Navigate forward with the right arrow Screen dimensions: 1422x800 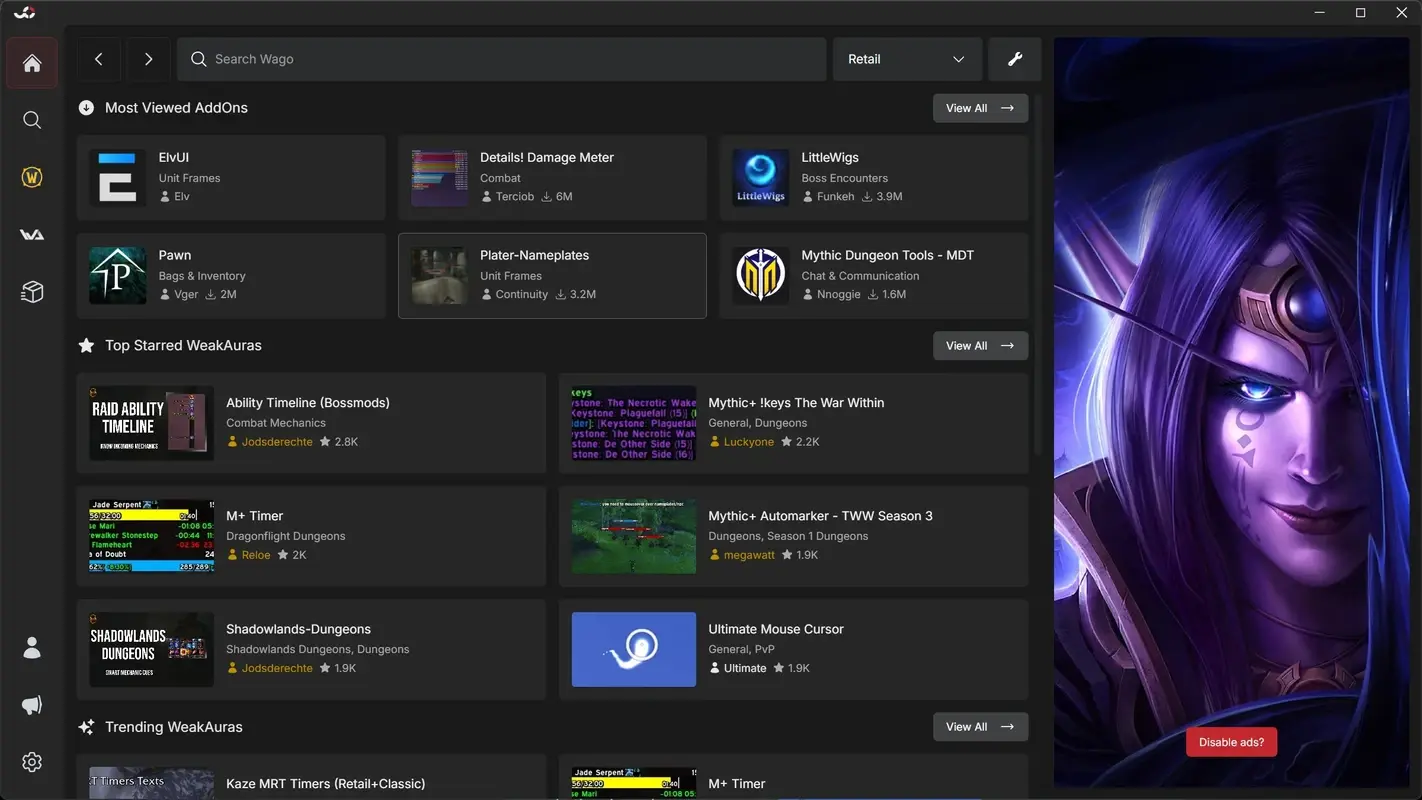[x=148, y=59]
